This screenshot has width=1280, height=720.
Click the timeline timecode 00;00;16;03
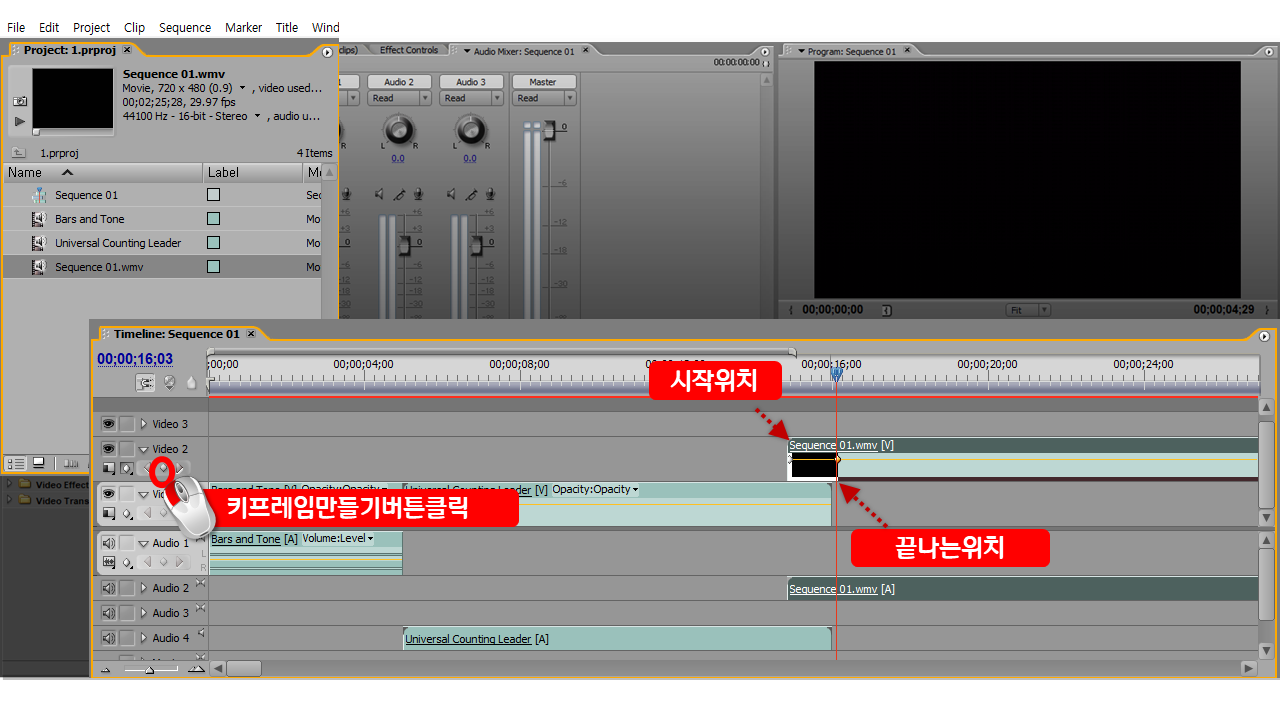(x=135, y=359)
